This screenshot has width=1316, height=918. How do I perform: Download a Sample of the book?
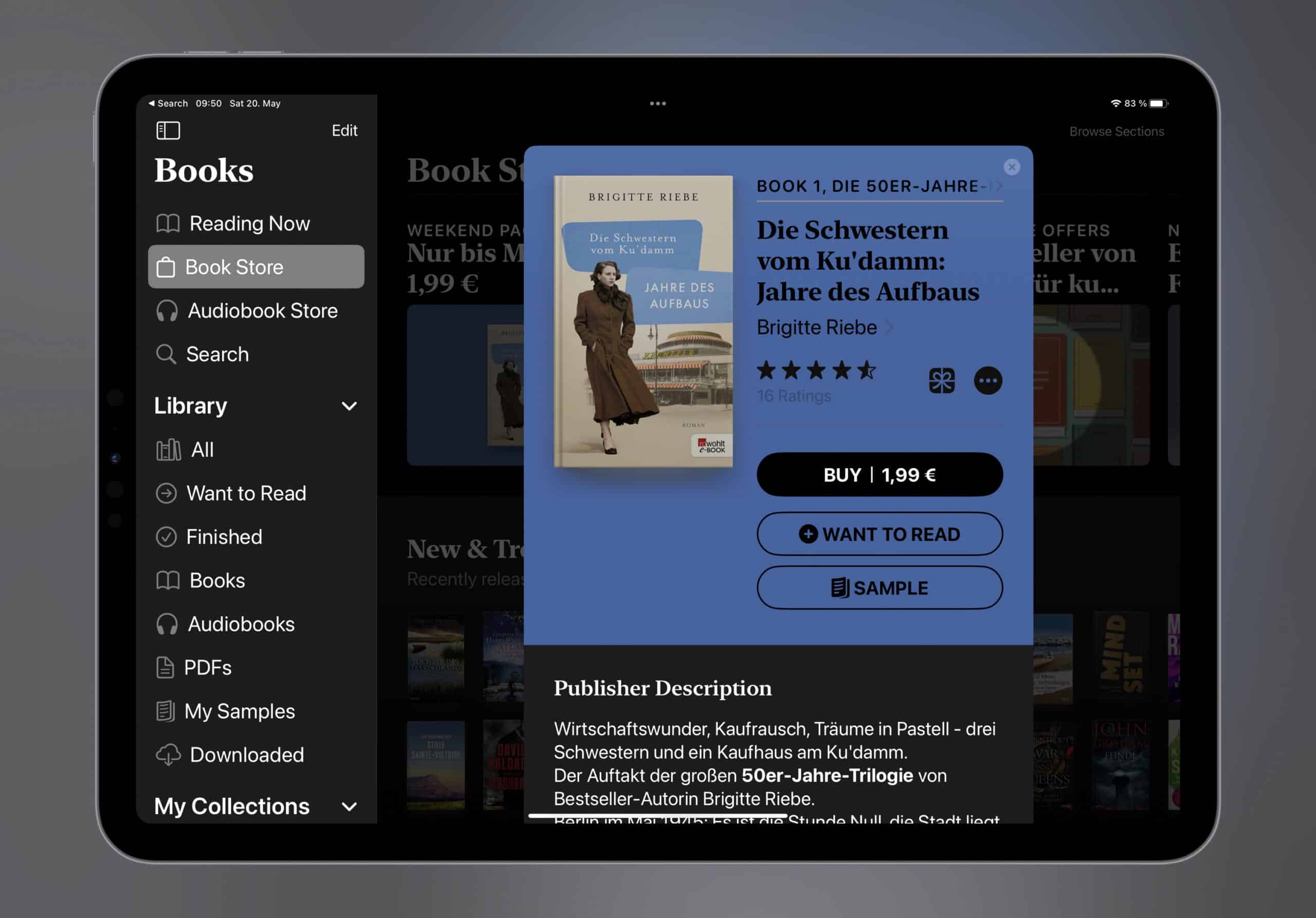(x=879, y=588)
